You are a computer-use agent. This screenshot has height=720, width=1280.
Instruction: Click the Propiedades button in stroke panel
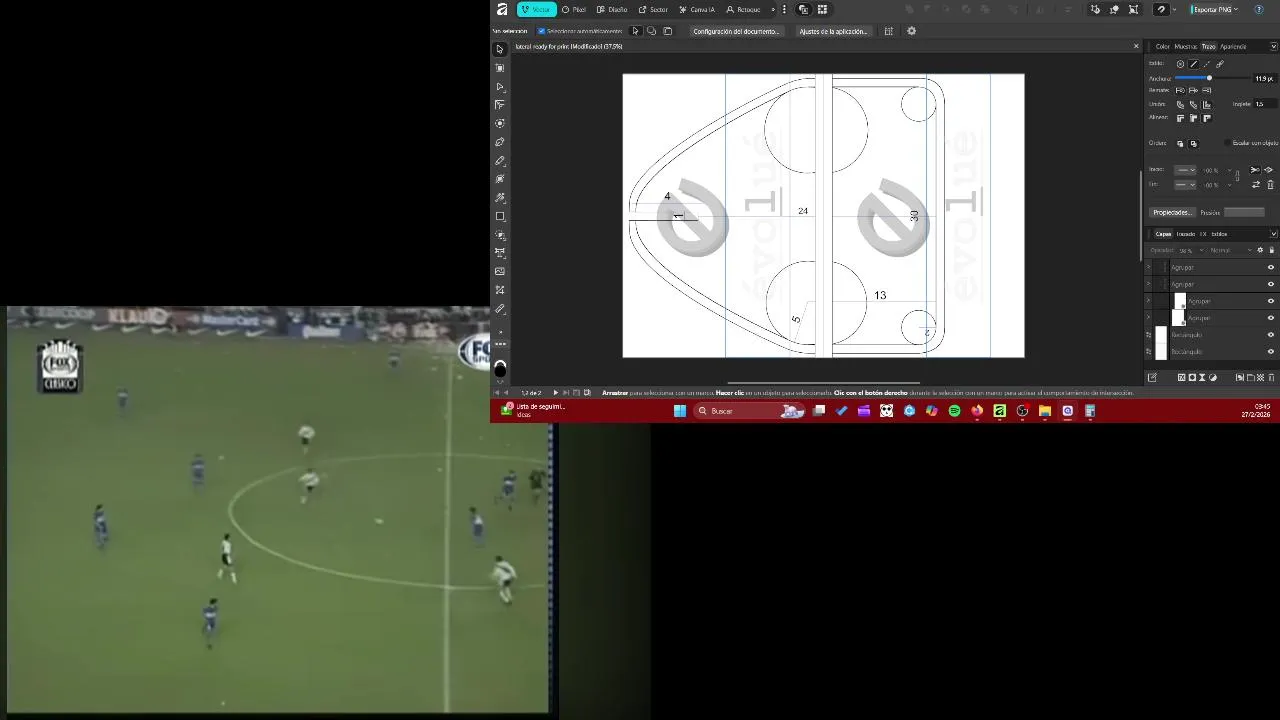(1172, 212)
